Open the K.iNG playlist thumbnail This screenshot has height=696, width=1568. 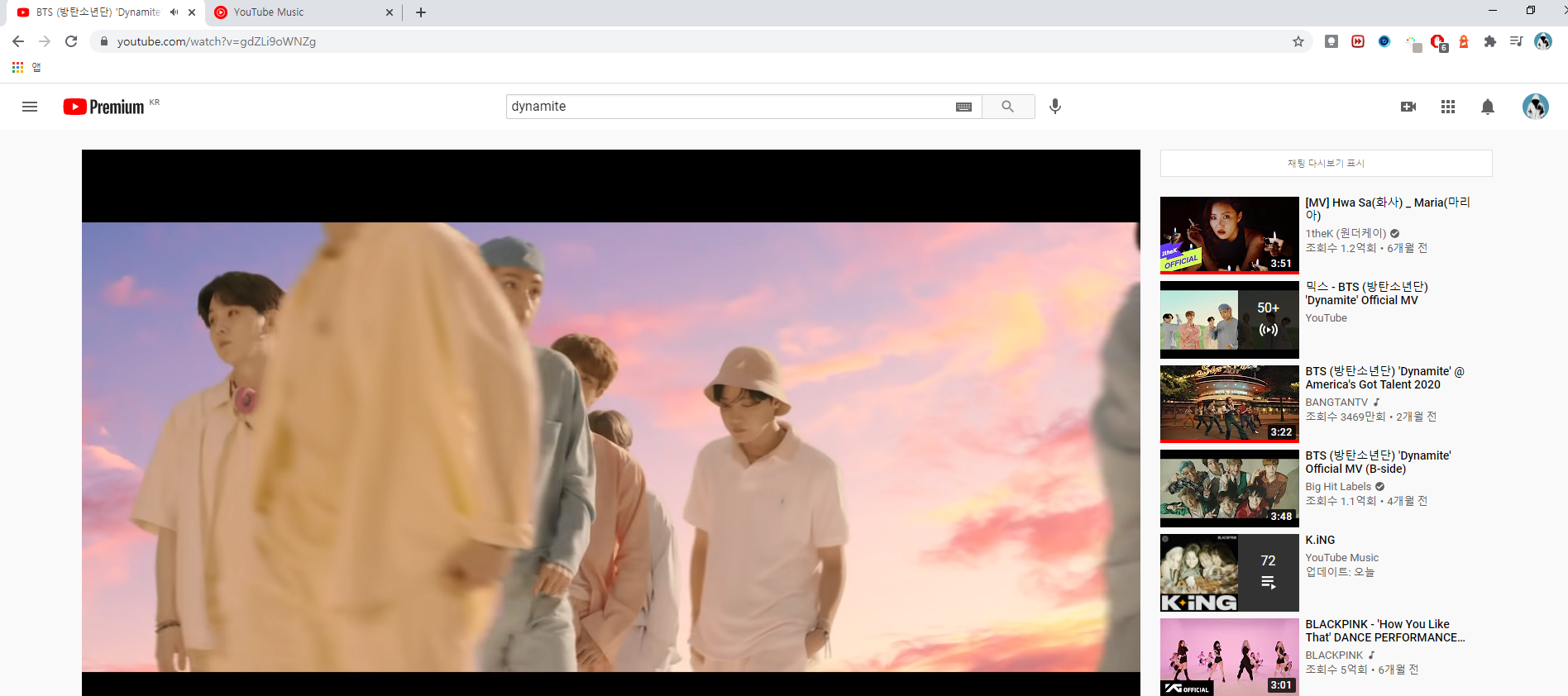click(1229, 573)
